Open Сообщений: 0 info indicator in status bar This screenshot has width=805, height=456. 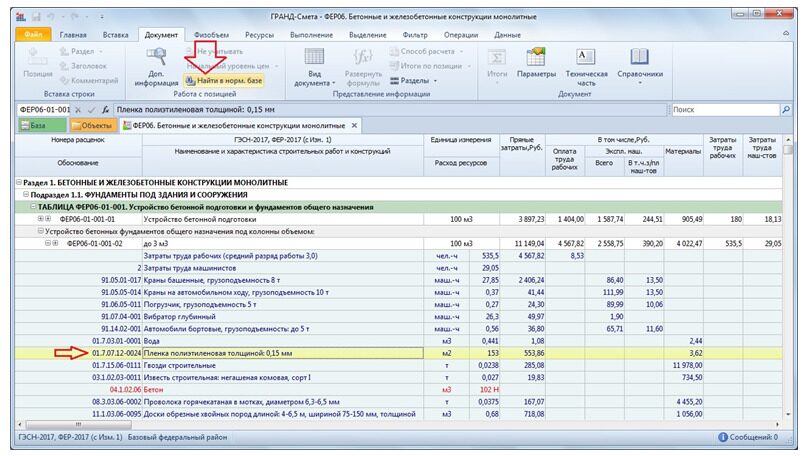point(748,438)
